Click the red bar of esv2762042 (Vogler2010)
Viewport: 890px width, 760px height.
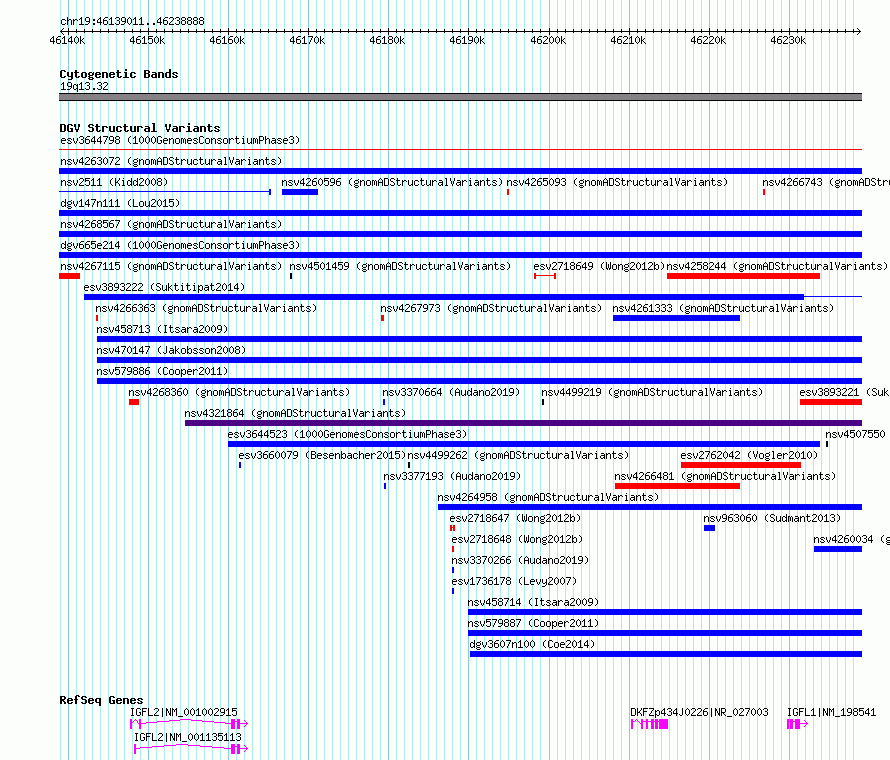pos(741,465)
